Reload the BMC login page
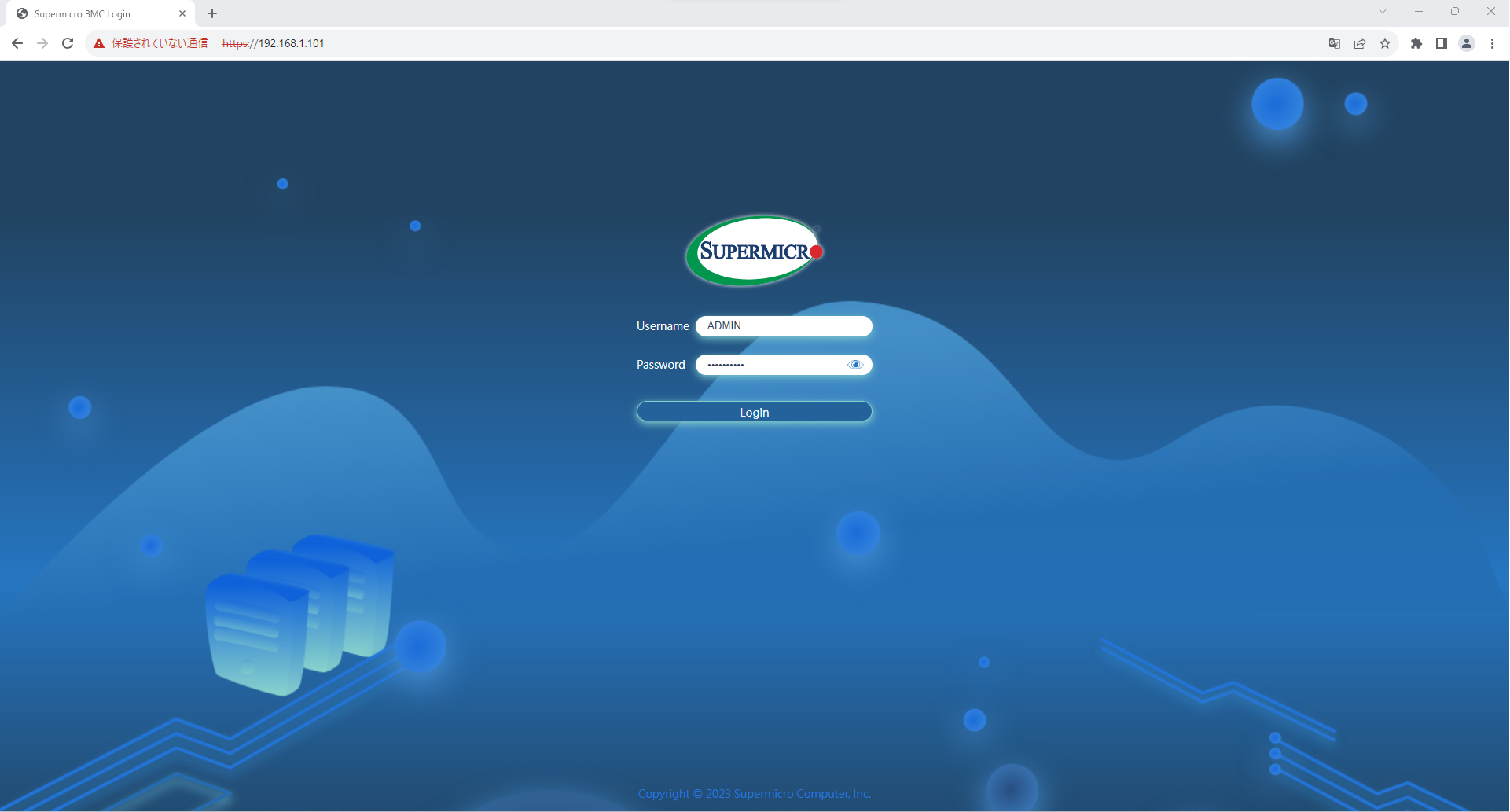1510x812 pixels. tap(68, 43)
